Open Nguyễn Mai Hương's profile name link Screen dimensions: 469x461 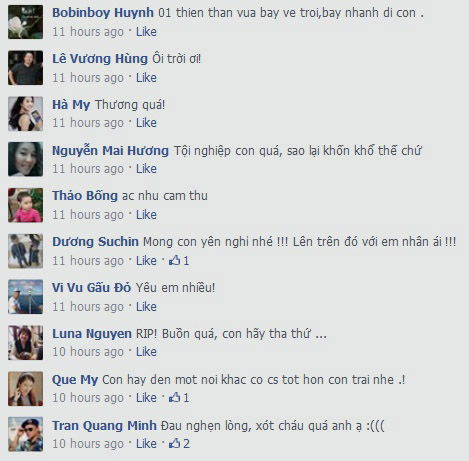click(110, 151)
